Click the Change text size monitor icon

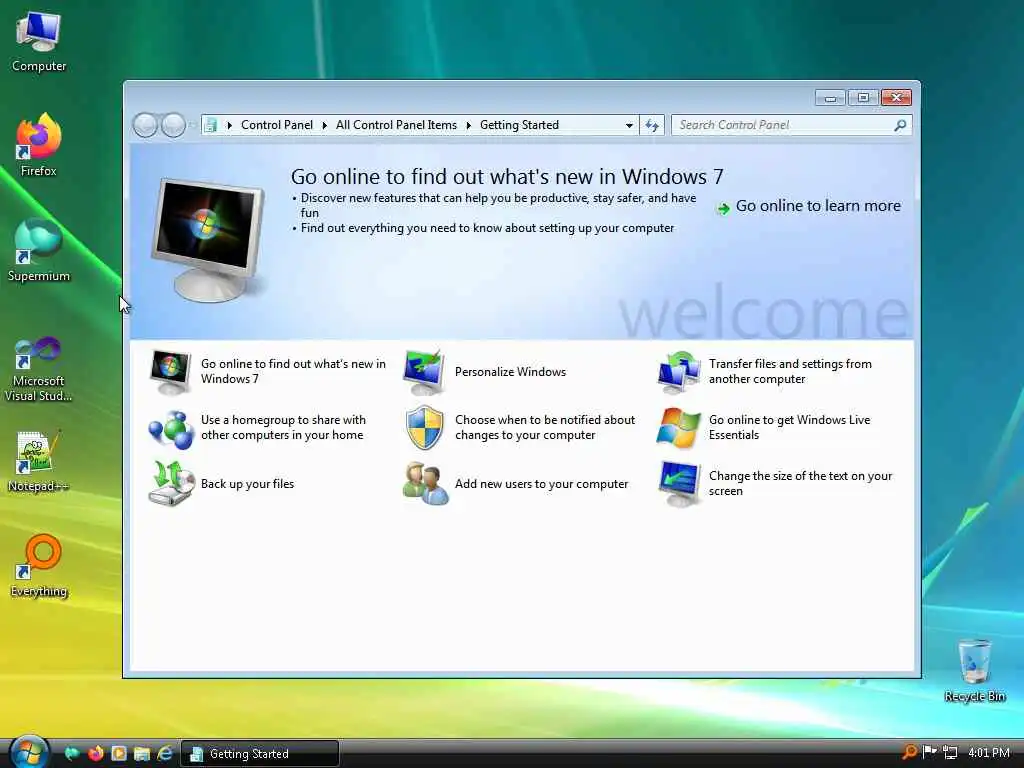click(x=679, y=484)
